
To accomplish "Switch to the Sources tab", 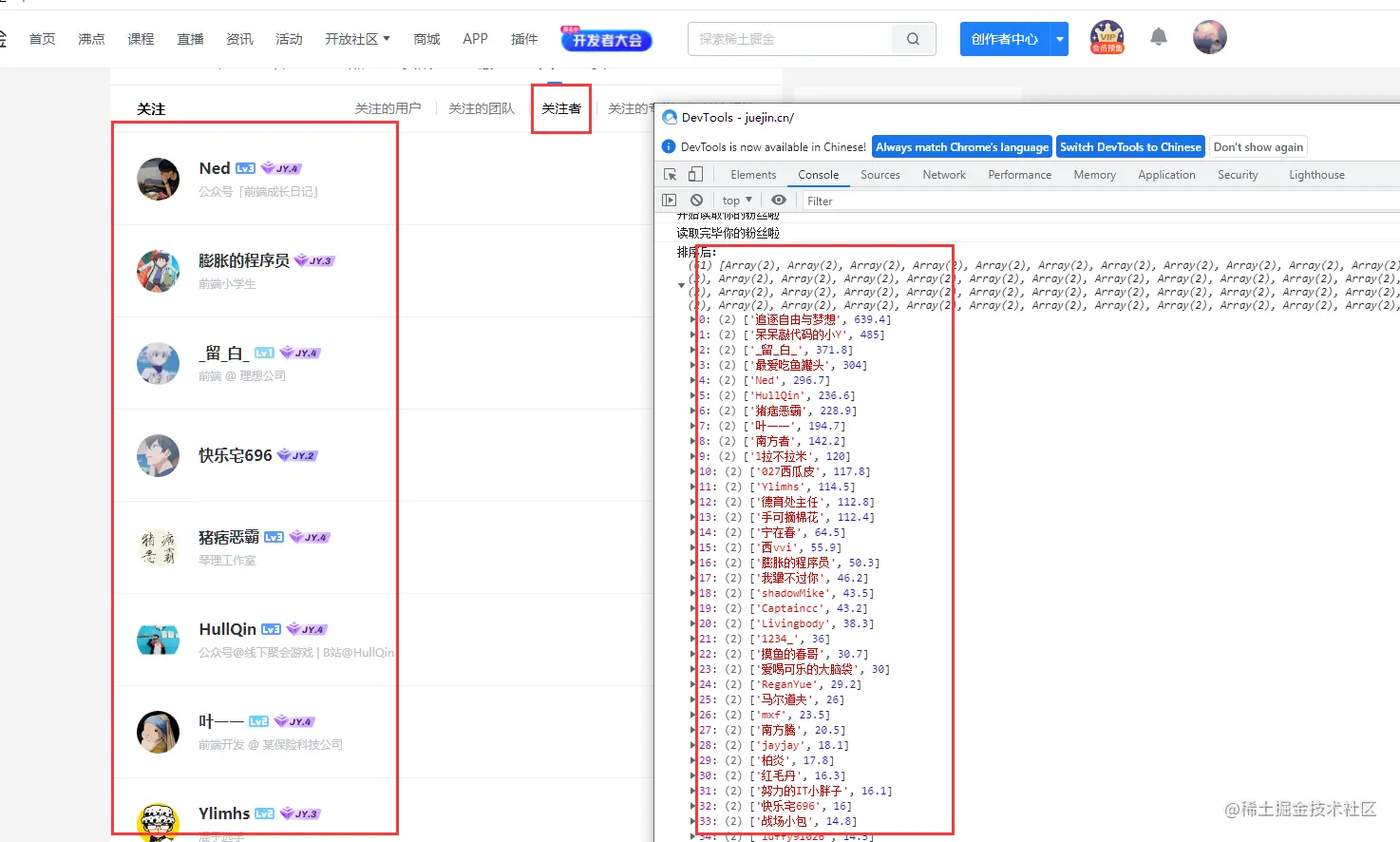I will tap(880, 175).
